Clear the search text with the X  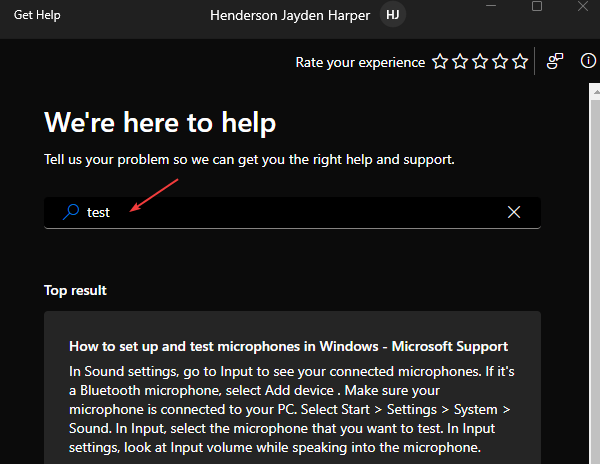pos(514,212)
